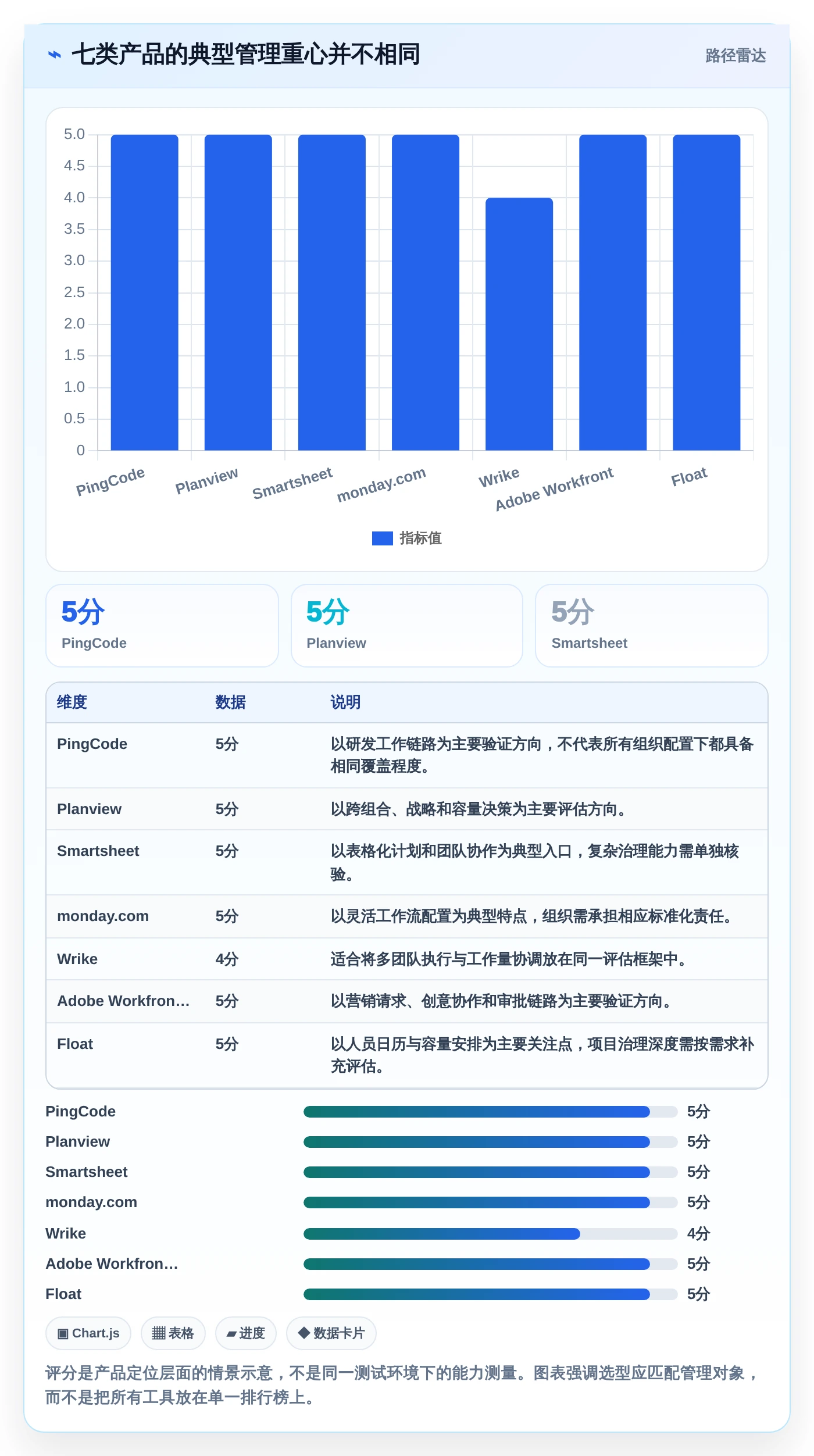The height and width of the screenshot is (1456, 814).
Task: Select the monday.com bar in the chart
Action: (x=426, y=292)
